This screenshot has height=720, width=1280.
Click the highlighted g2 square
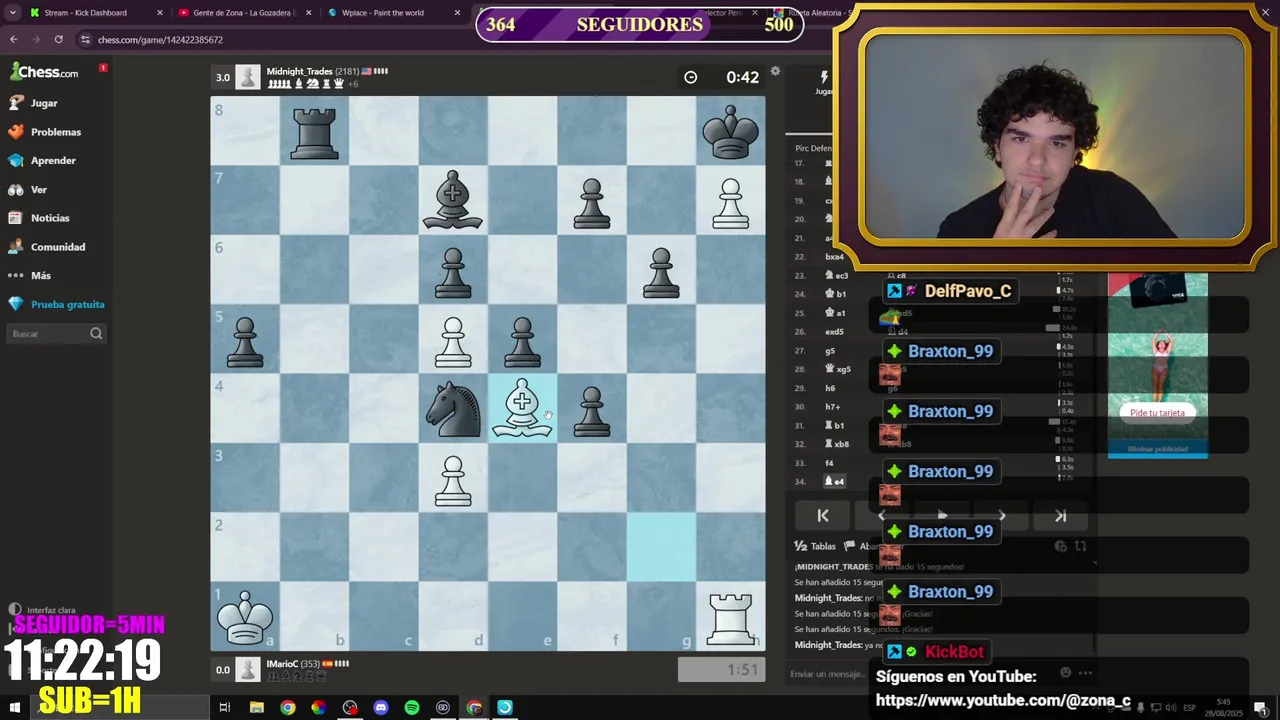coord(661,547)
